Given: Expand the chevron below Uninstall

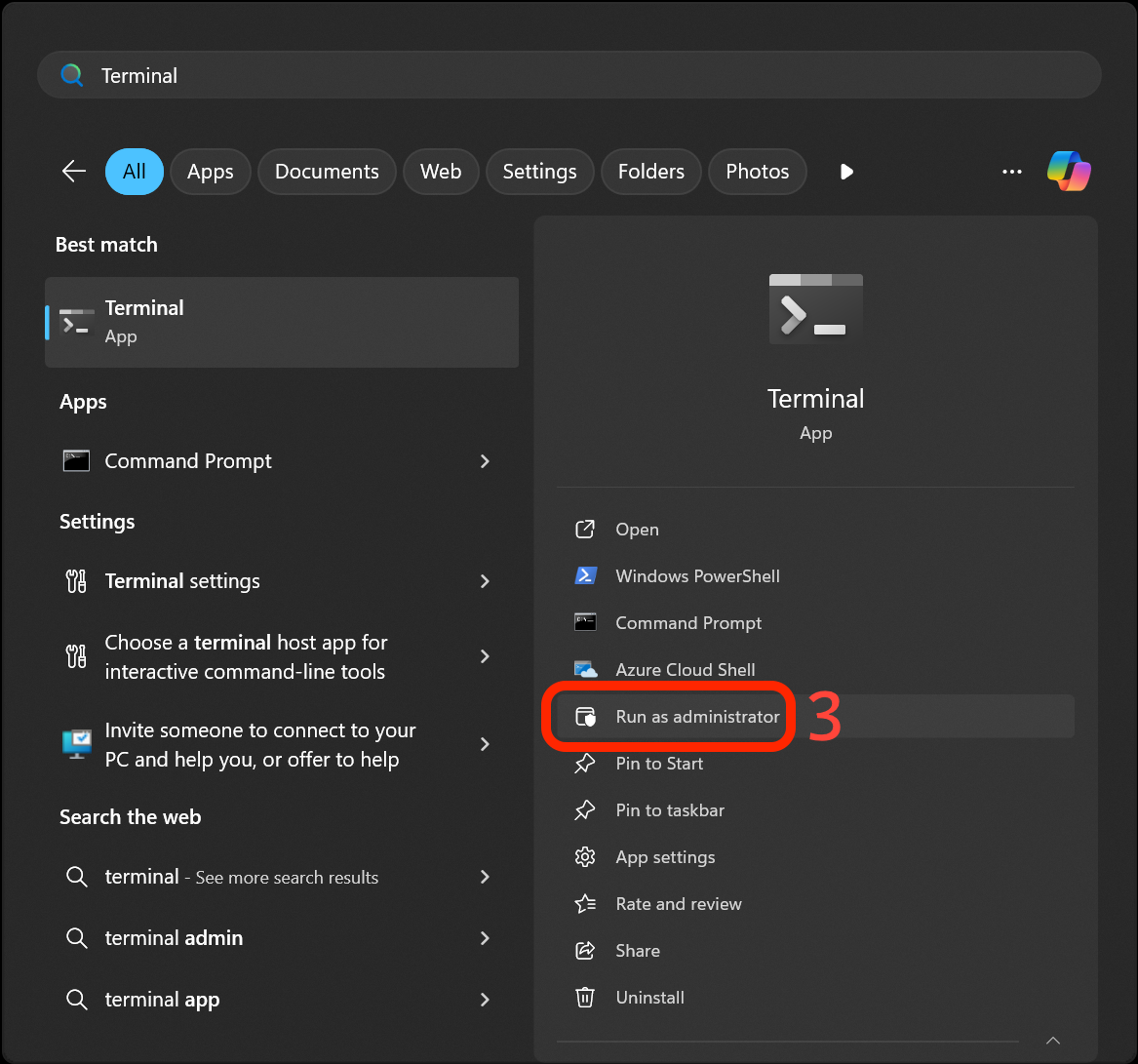Looking at the screenshot, I should [1052, 1041].
